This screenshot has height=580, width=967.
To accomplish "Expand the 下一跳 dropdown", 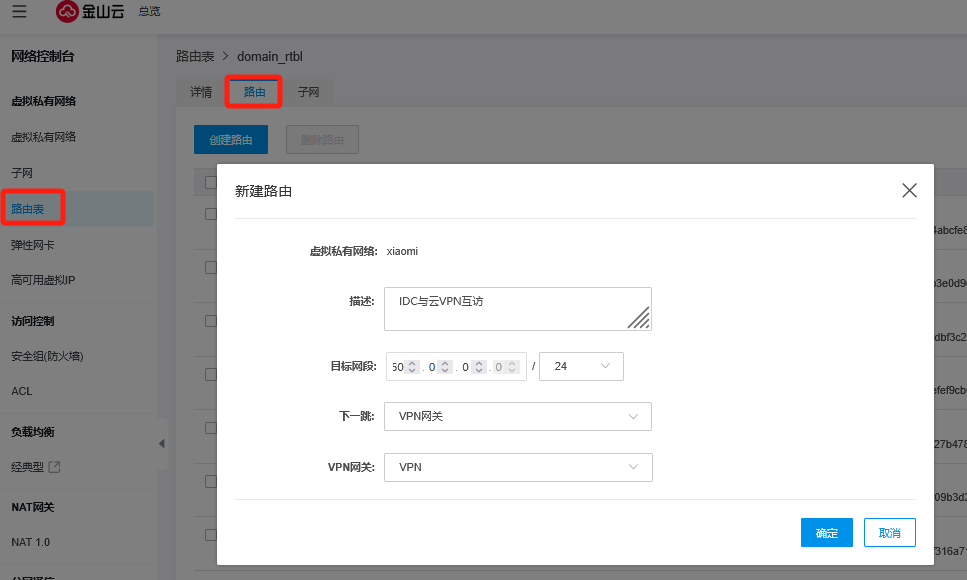I will [x=518, y=416].
